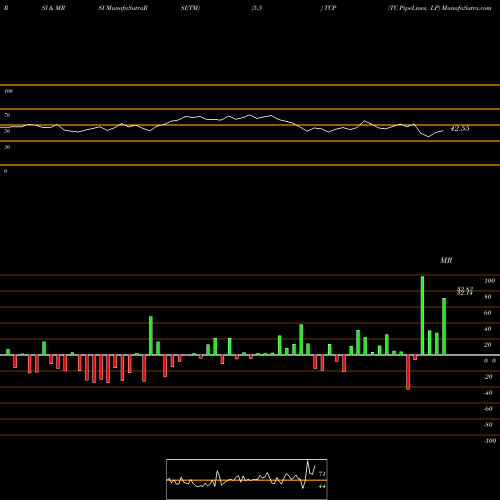
Task: Click the SI & MR header text
Action: pyautogui.click(x=53, y=8)
